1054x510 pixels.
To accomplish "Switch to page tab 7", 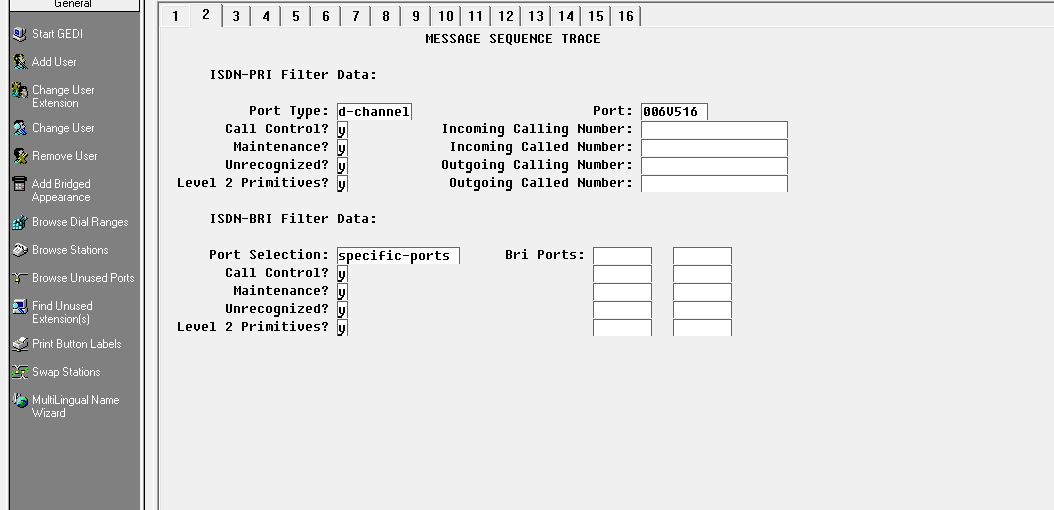I will pyautogui.click(x=356, y=16).
